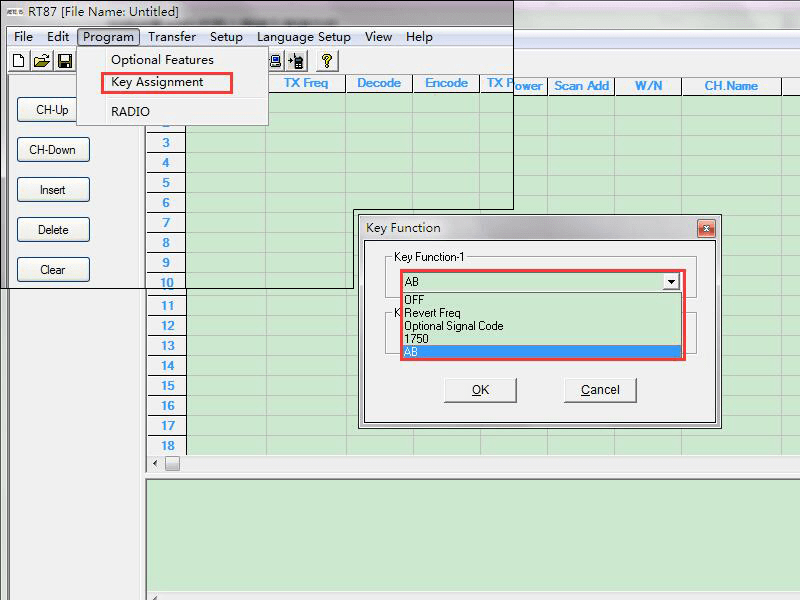Click the arrow-to-radio transfer toolbar icon
The width and height of the screenshot is (800, 600).
(x=297, y=61)
